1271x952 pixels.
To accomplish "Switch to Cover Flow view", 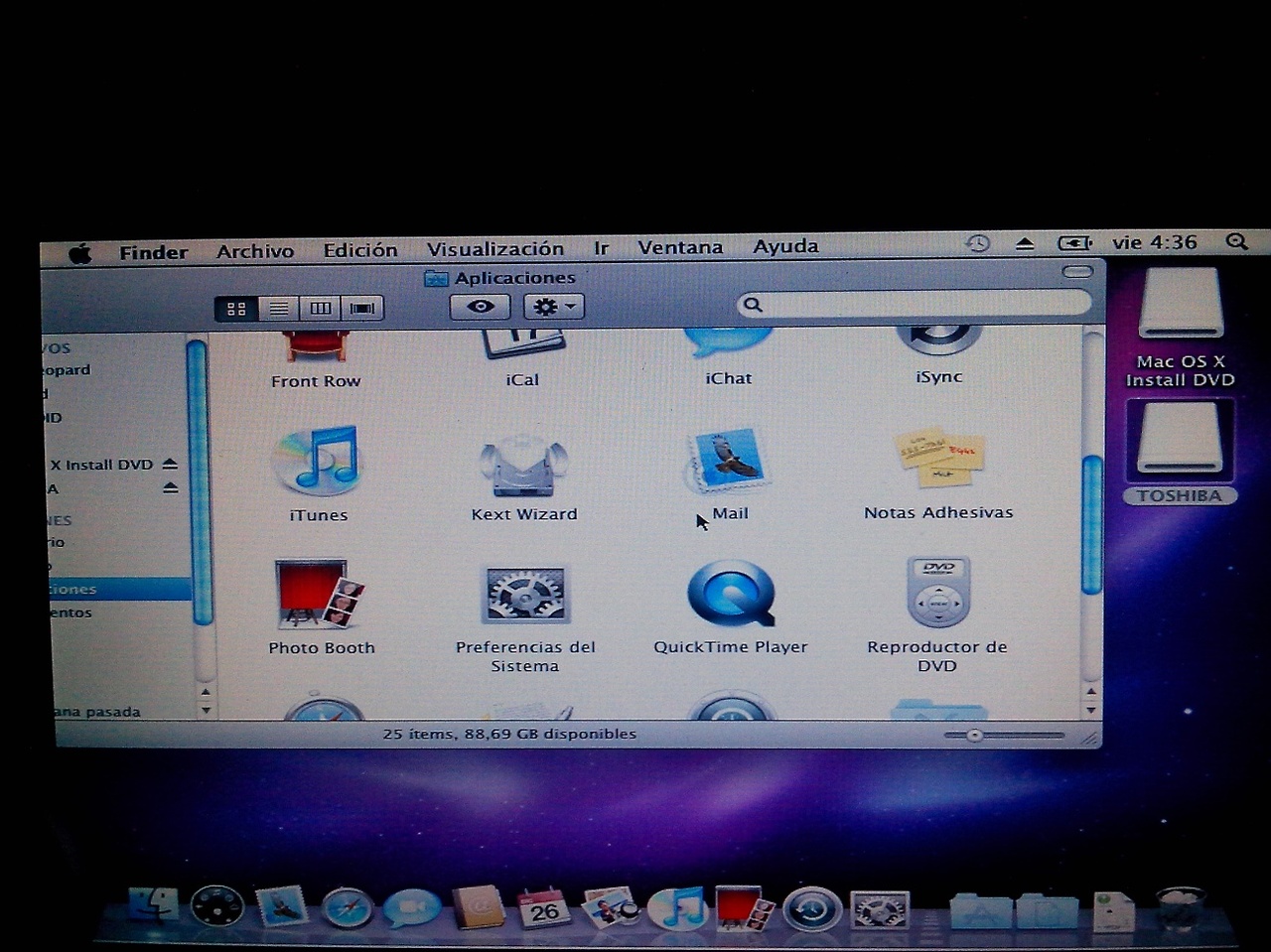I will (362, 309).
